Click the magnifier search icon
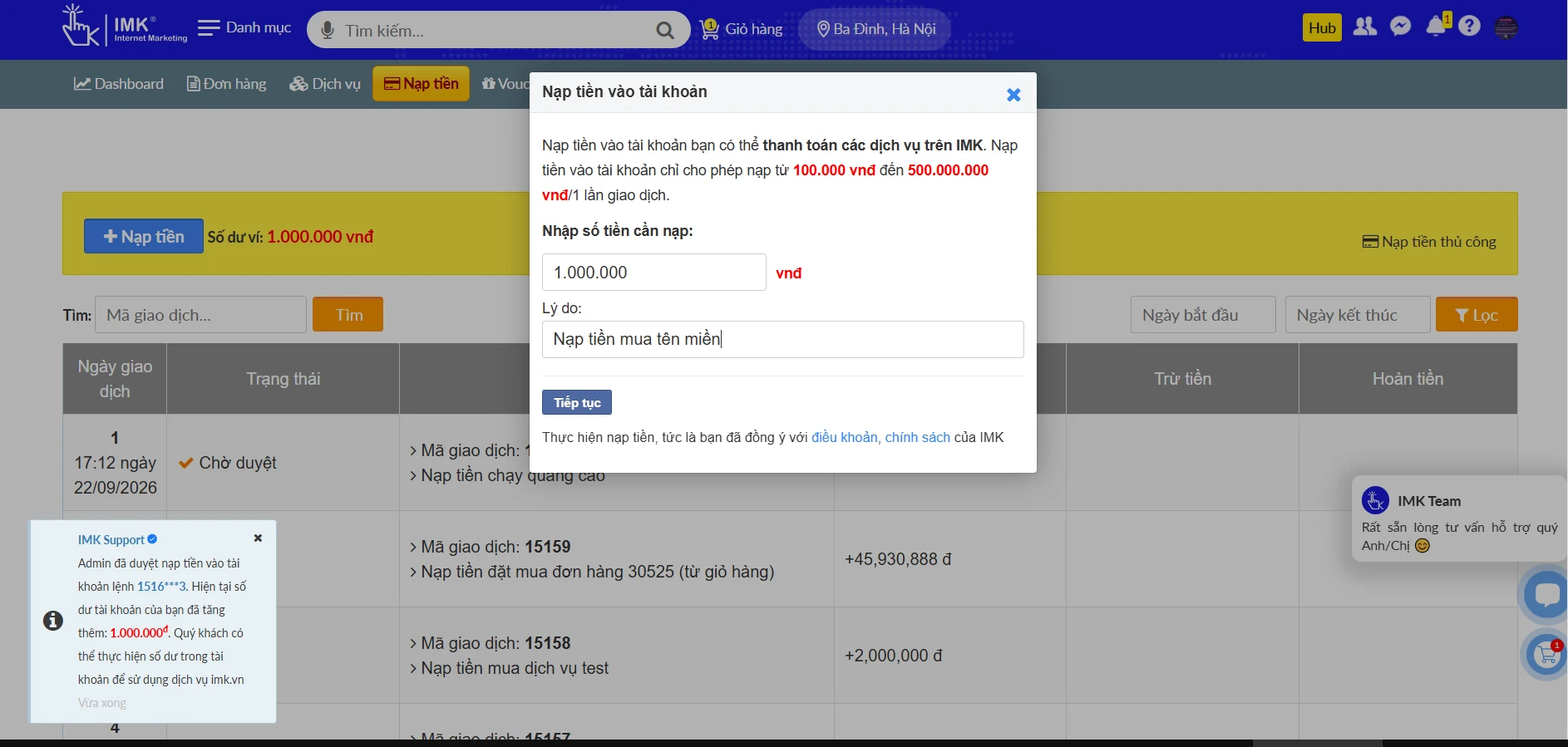Image resolution: width=1568 pixels, height=747 pixels. [664, 31]
